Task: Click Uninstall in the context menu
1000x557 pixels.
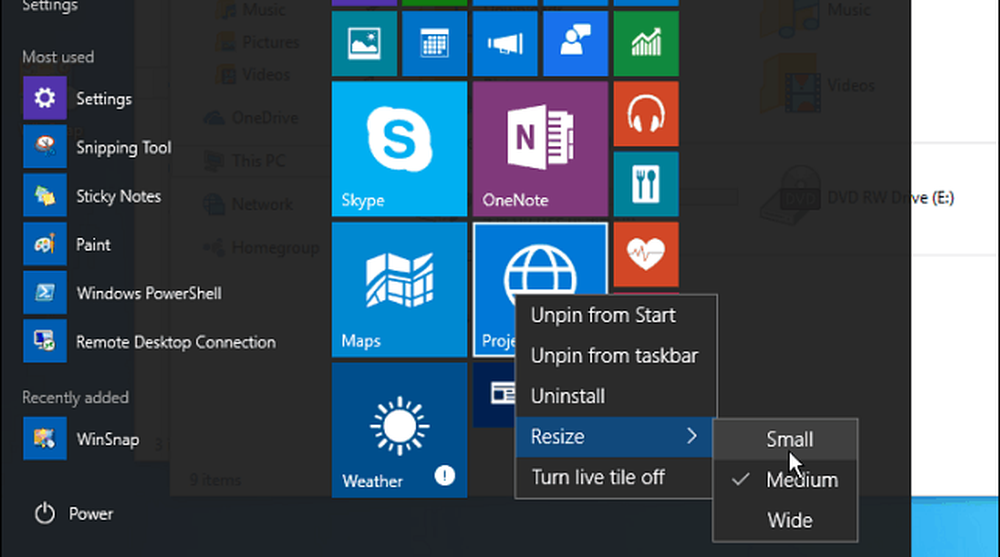Action: [568, 396]
